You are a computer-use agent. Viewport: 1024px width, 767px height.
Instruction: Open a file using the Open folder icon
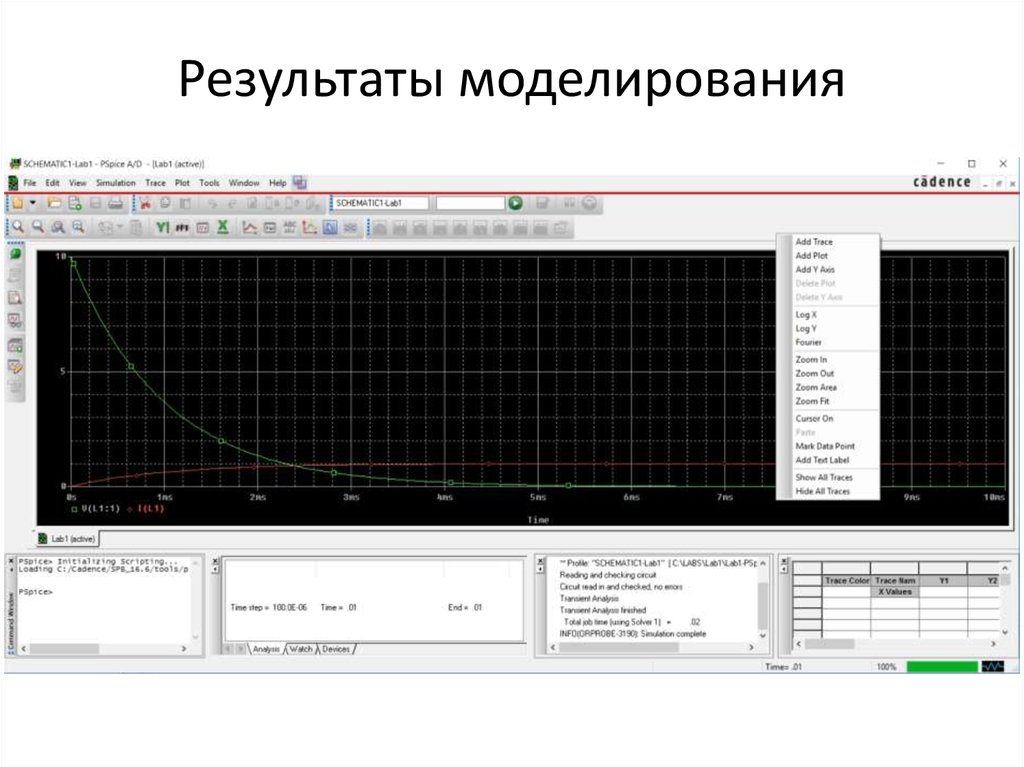pyautogui.click(x=54, y=203)
